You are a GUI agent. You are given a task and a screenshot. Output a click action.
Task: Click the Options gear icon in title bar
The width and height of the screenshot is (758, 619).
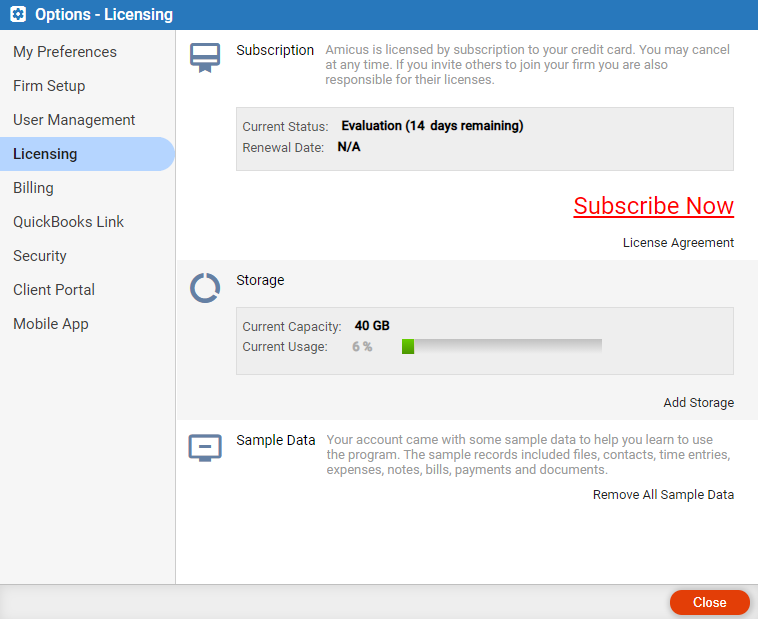(18, 14)
